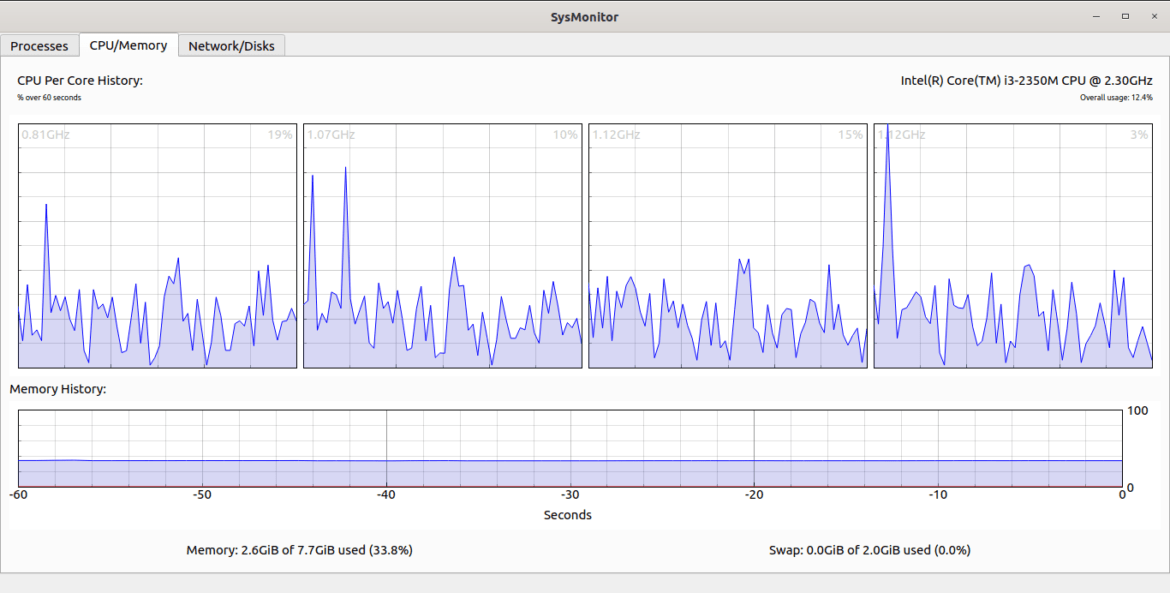Select the CPU/Memory tab

click(x=128, y=45)
